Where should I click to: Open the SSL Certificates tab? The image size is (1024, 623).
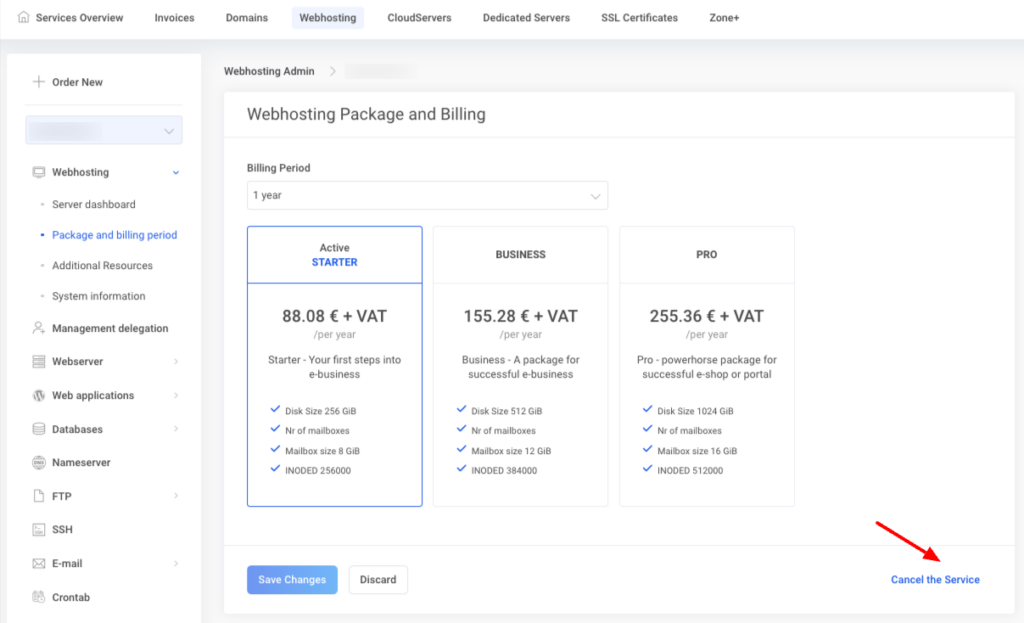pyautogui.click(x=639, y=18)
